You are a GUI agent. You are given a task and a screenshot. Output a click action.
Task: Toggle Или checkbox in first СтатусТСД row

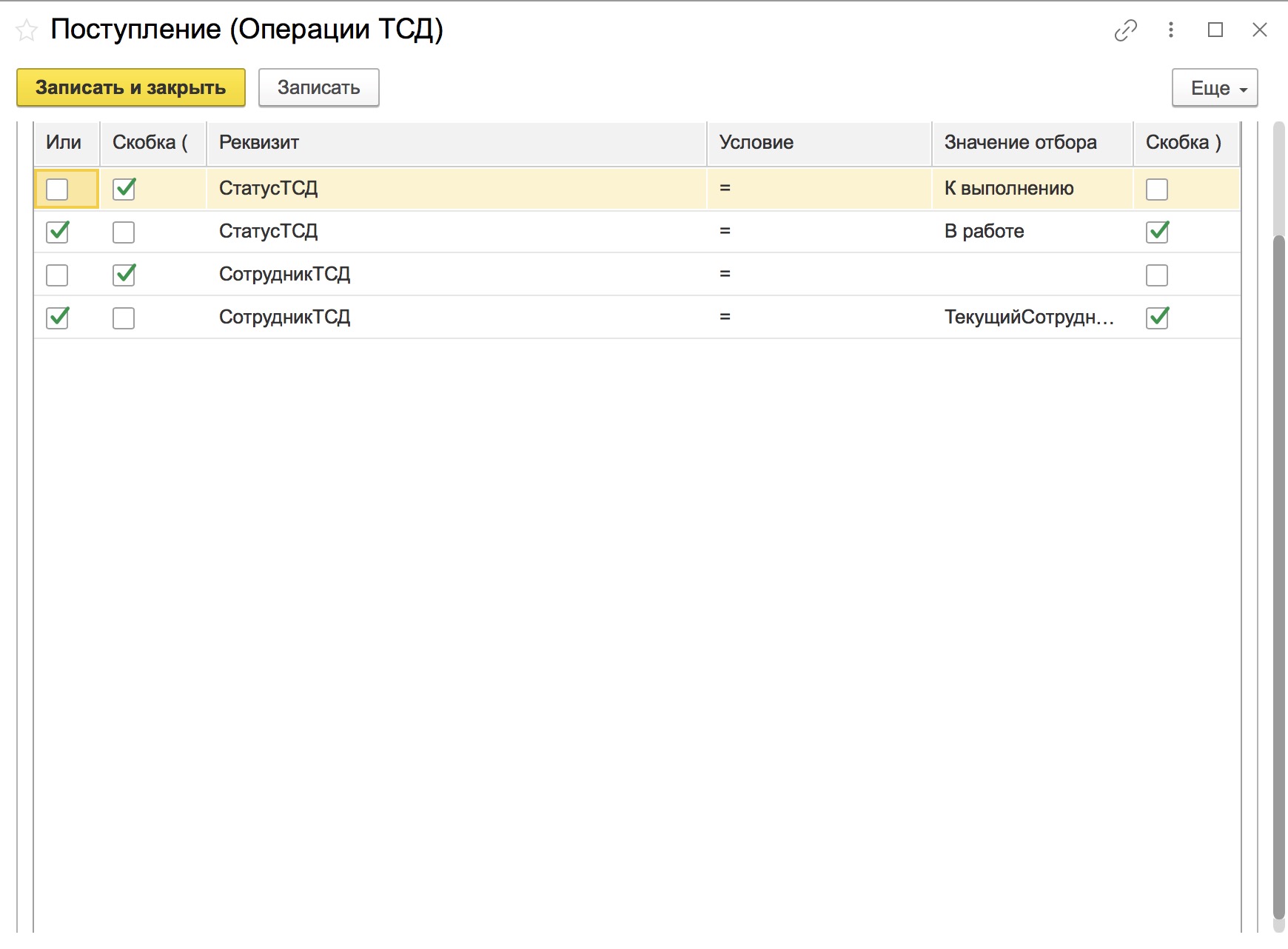pos(57,190)
